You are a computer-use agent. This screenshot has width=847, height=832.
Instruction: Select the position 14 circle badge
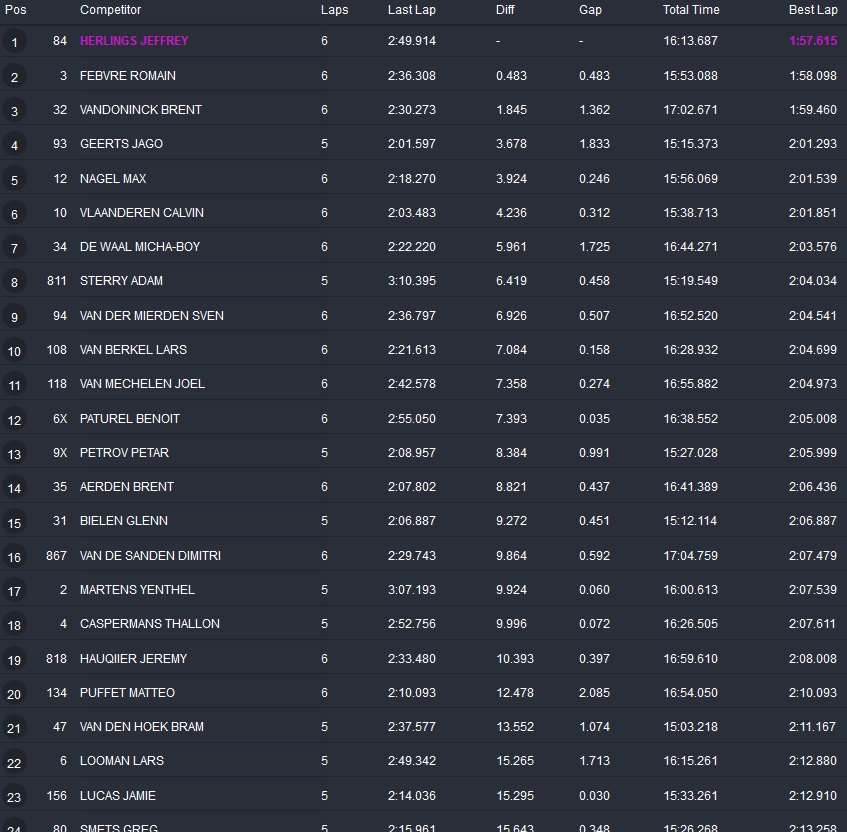coord(14,488)
